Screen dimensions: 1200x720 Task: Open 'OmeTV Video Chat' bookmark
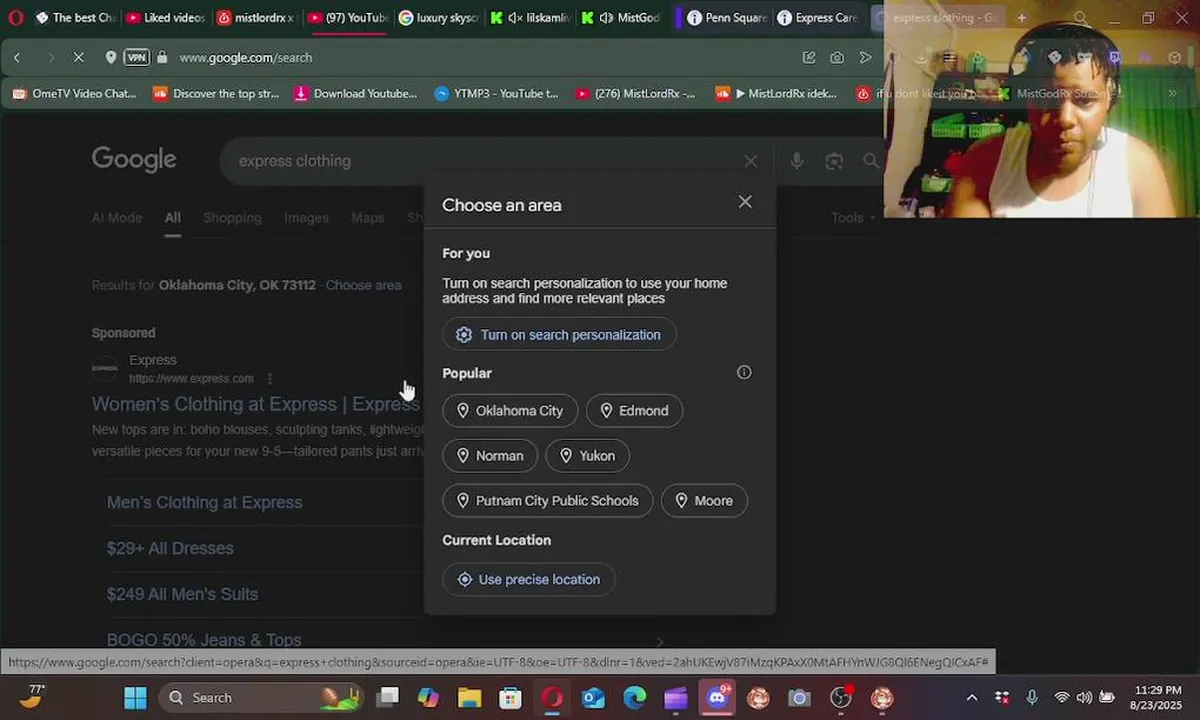coord(73,94)
